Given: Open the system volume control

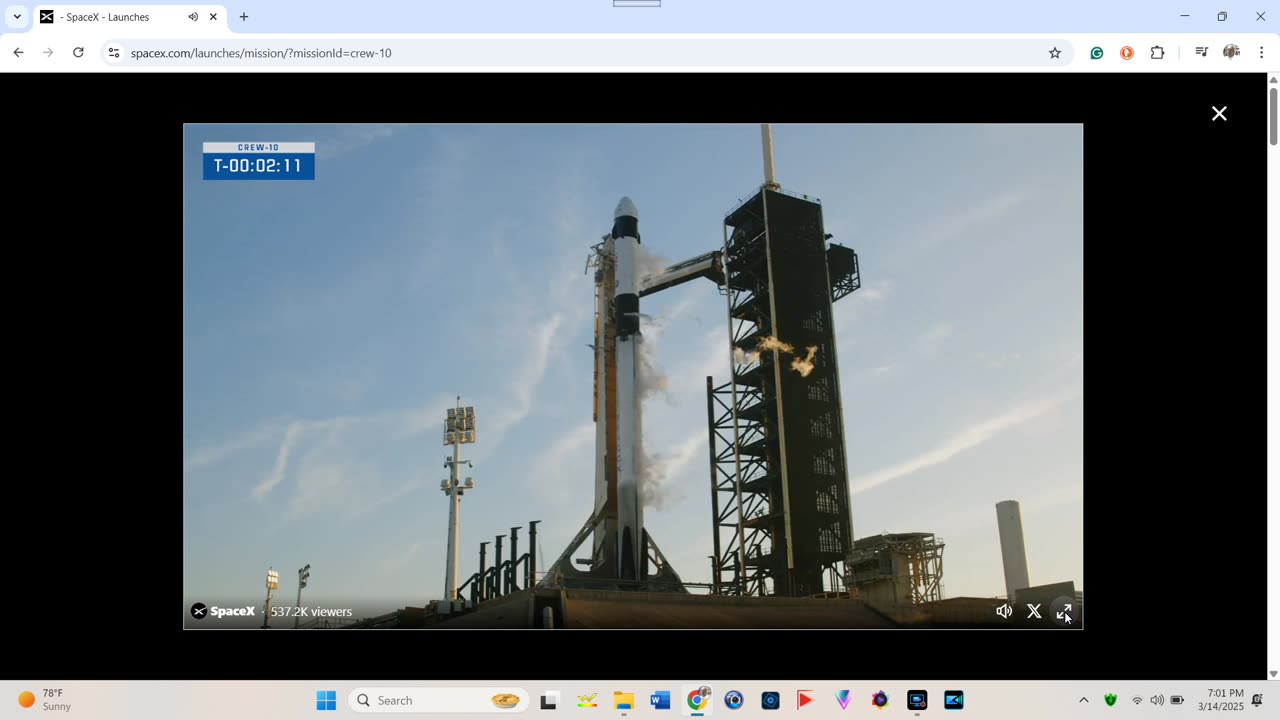Looking at the screenshot, I should [1157, 700].
